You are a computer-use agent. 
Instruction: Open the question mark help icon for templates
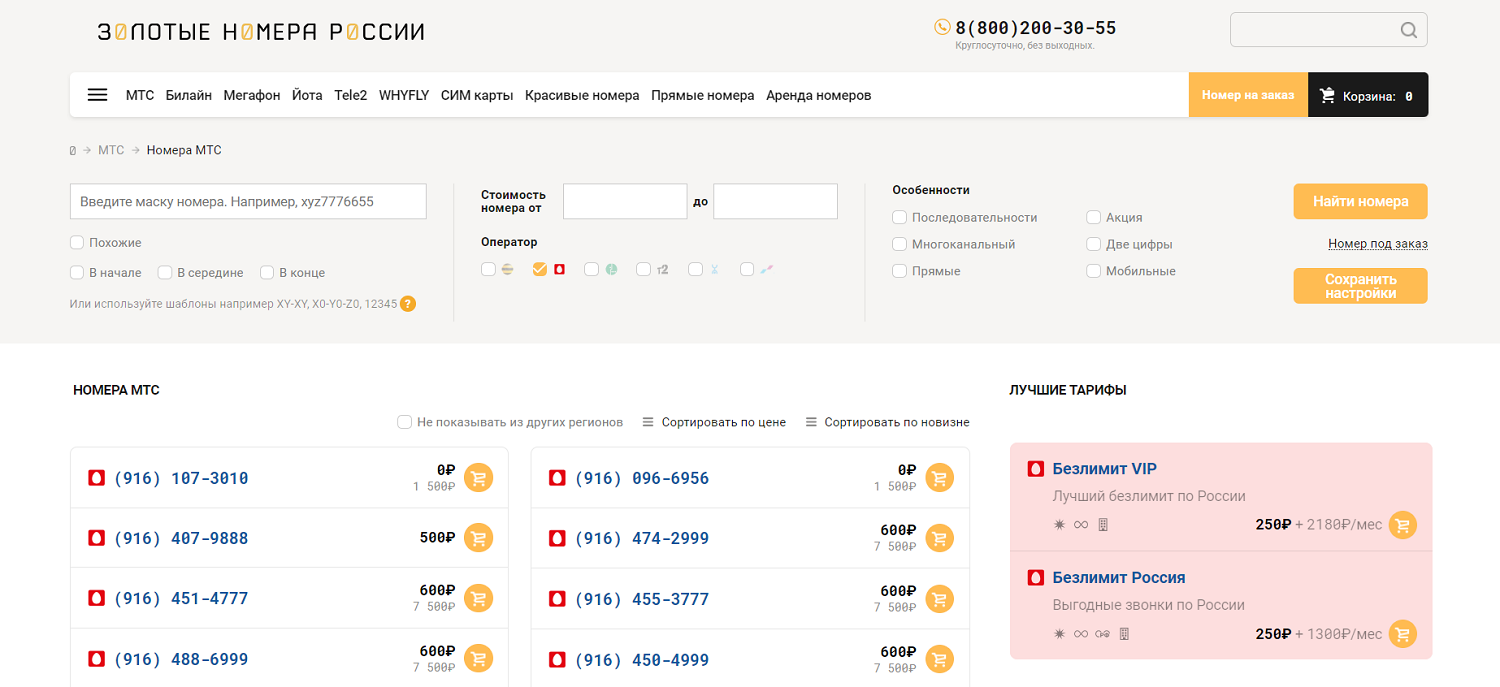408,304
